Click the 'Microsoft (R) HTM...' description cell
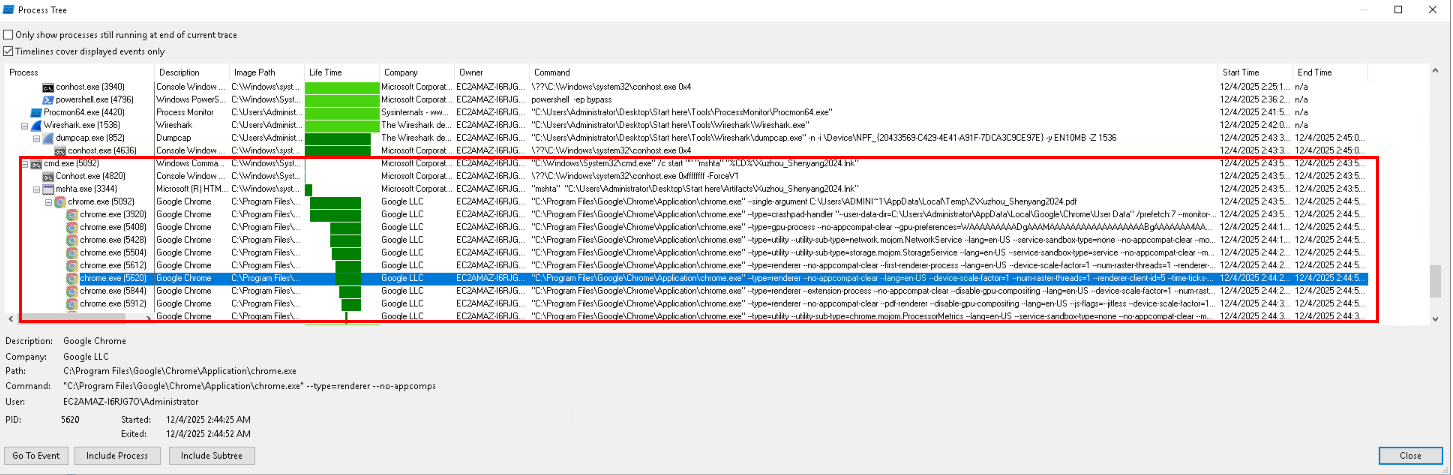1453x475 pixels. [x=191, y=189]
